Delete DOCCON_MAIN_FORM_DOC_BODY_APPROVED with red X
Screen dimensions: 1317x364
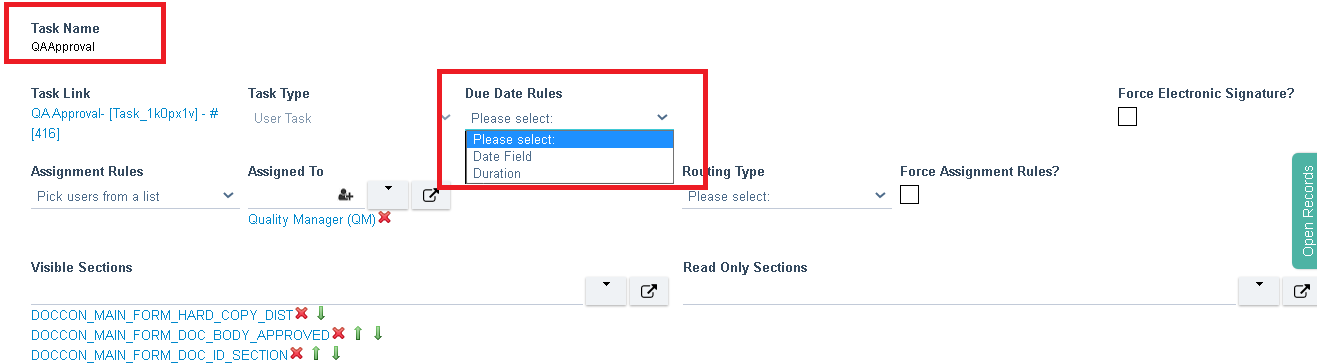338,334
